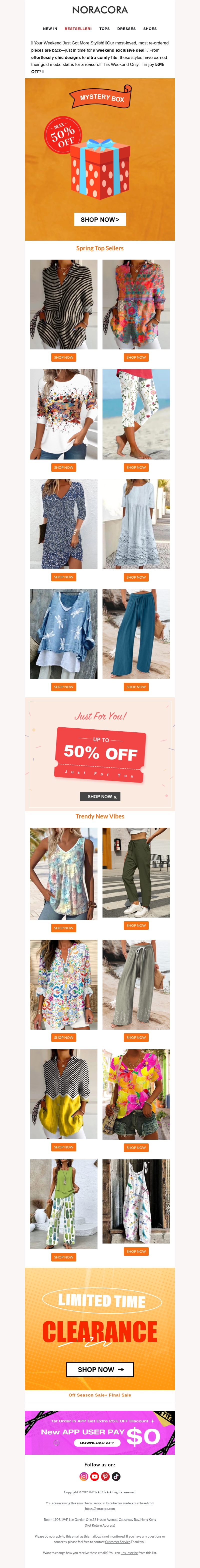Click the NORACORA logo at top
The width and height of the screenshot is (200, 1568).
100,10
